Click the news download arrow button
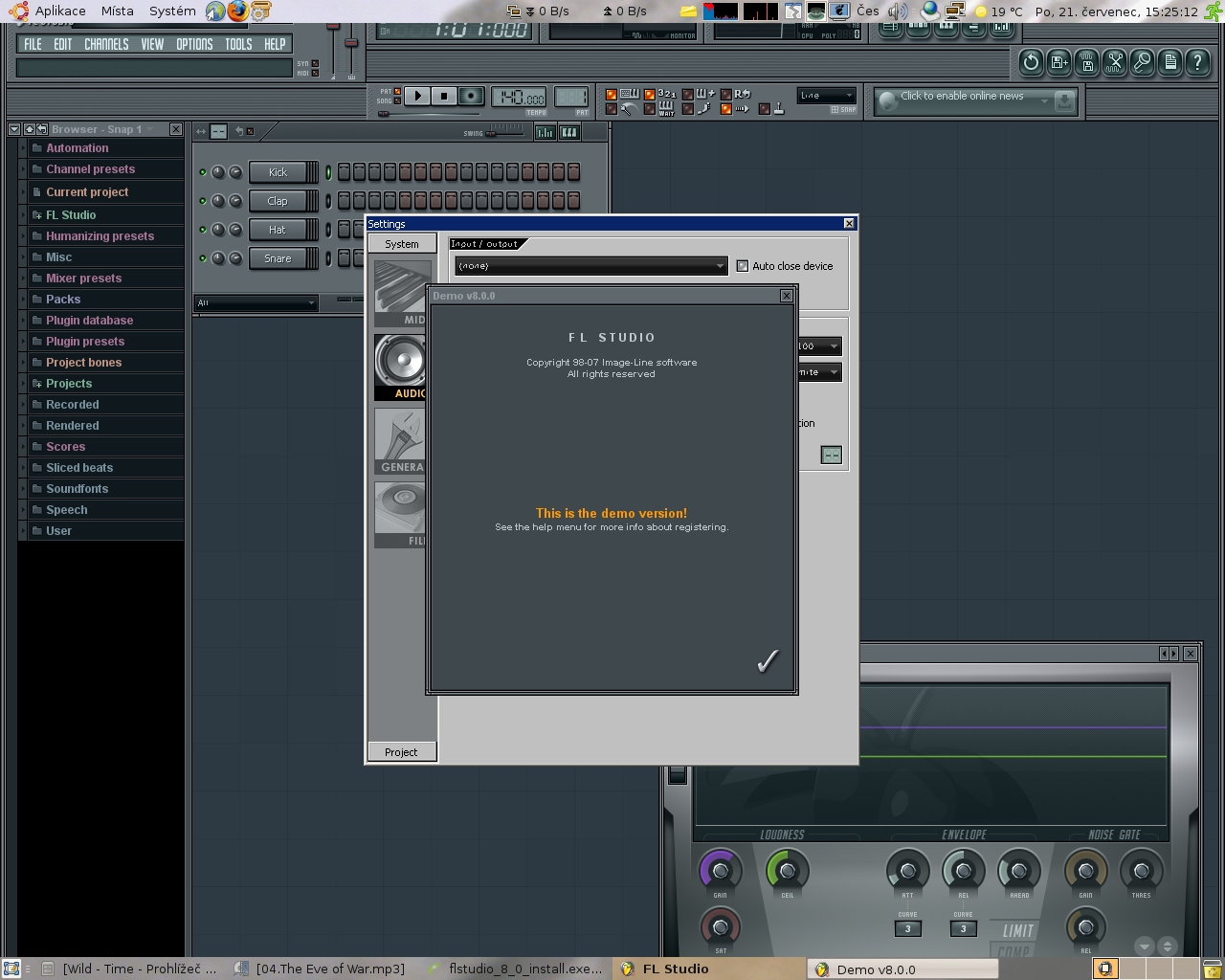 tap(1064, 100)
